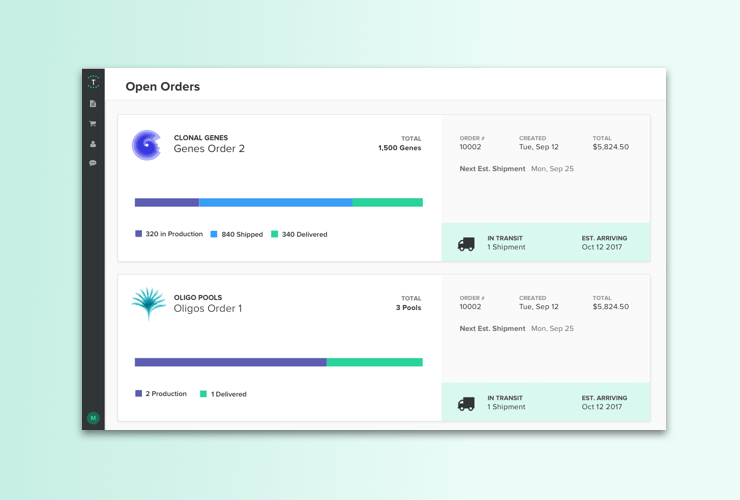Select the 1 Delivered legend swatch

(x=203, y=394)
